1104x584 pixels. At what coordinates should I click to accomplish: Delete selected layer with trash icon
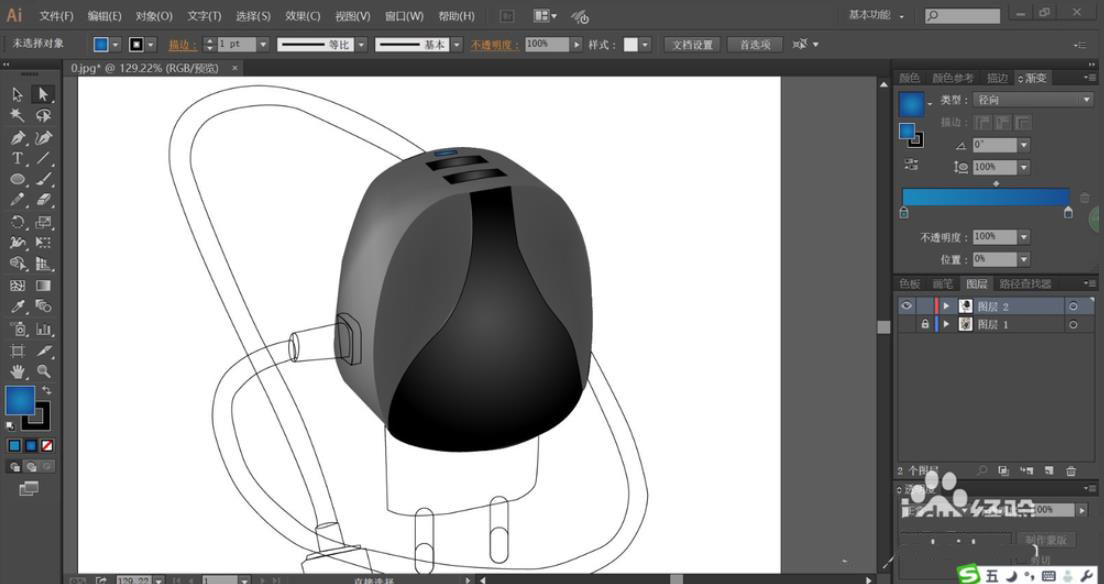1071,470
